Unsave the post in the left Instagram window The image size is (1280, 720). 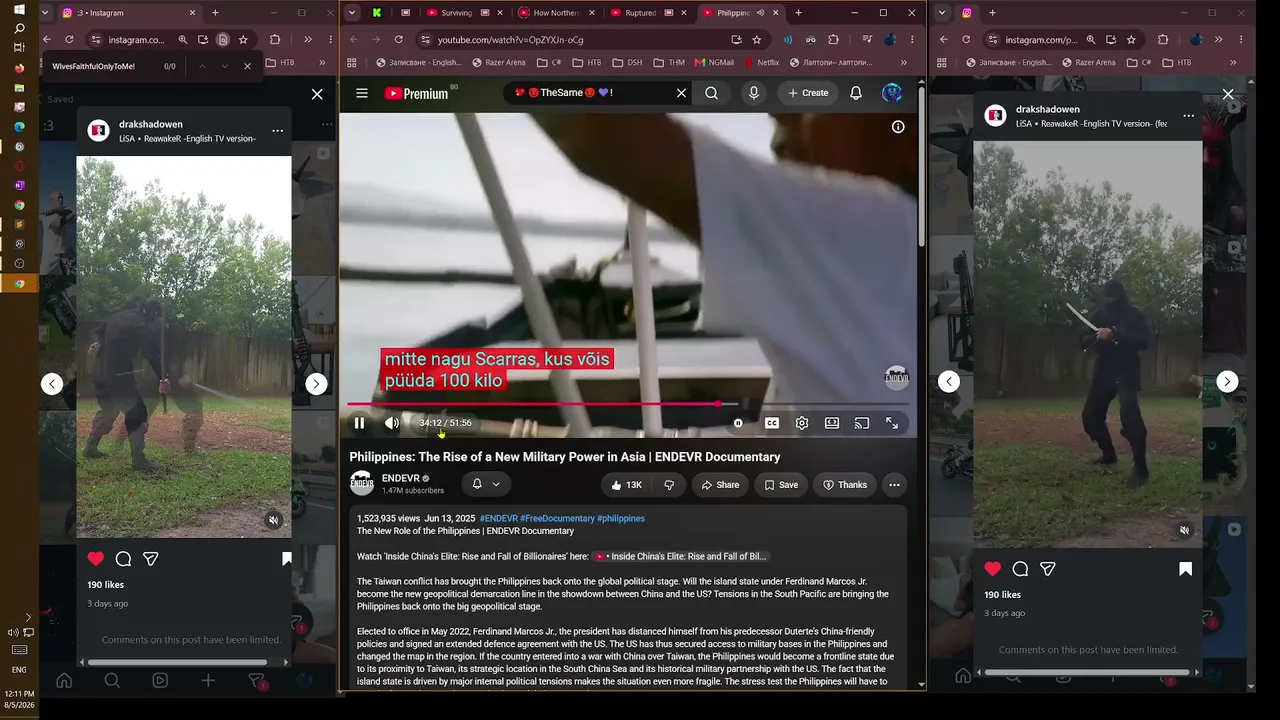pyautogui.click(x=287, y=559)
